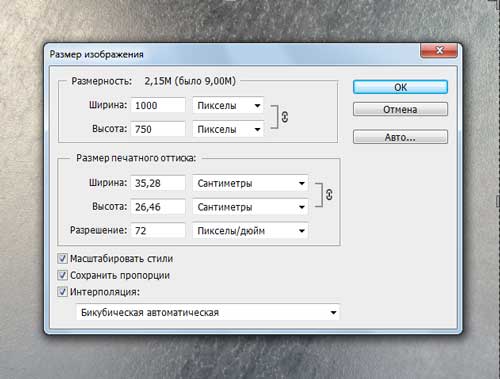Toggle the Масштабировать стили checkbox

tap(62, 259)
